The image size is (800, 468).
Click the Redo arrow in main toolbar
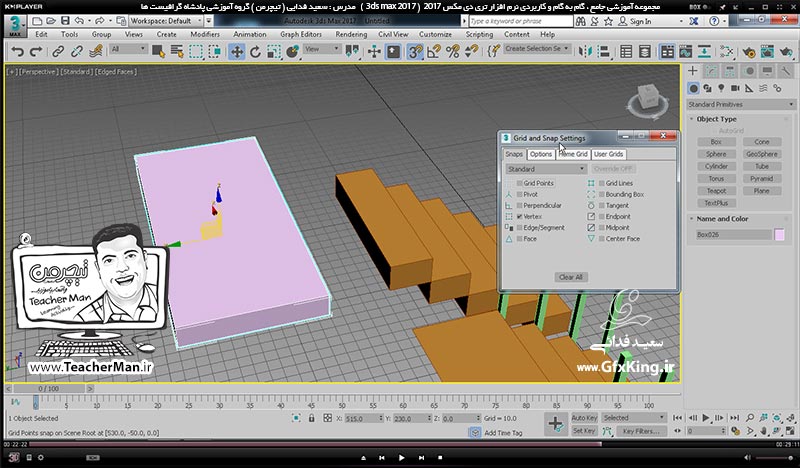click(36, 52)
